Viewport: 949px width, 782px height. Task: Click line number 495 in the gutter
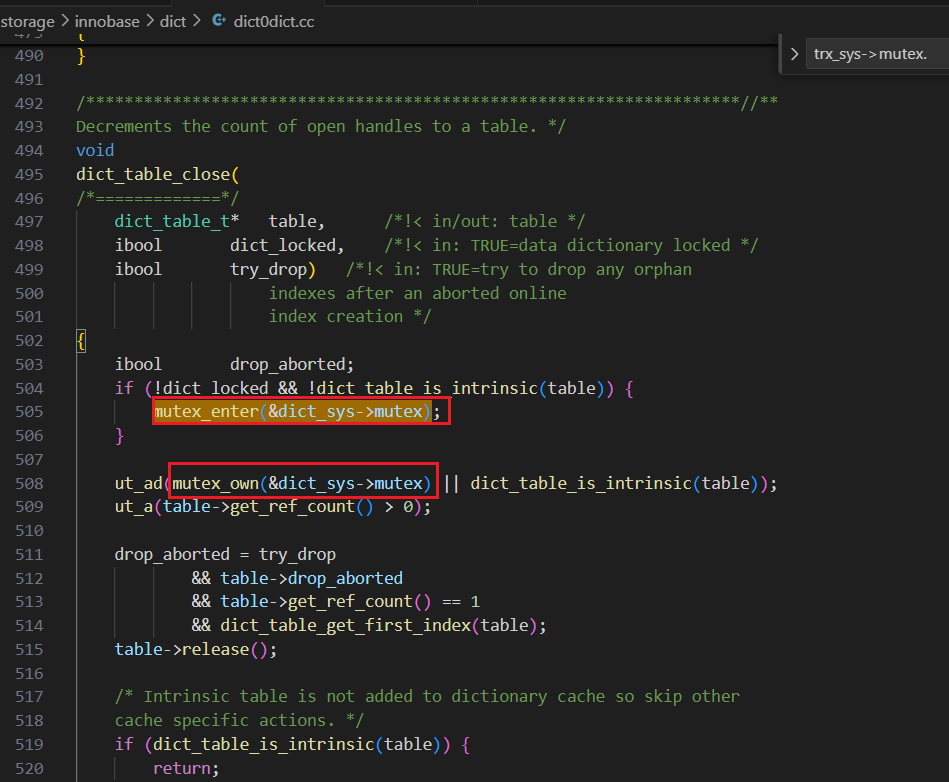tap(29, 174)
